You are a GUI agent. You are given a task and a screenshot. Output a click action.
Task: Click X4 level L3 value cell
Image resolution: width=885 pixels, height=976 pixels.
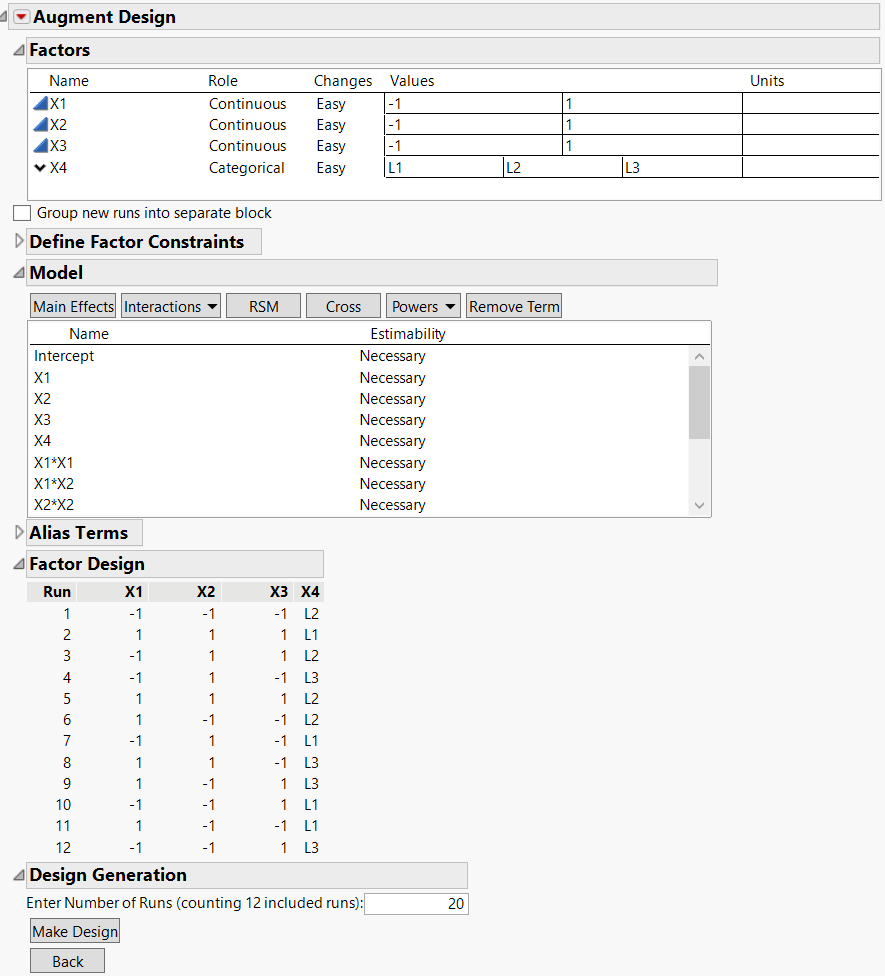[x=682, y=167]
